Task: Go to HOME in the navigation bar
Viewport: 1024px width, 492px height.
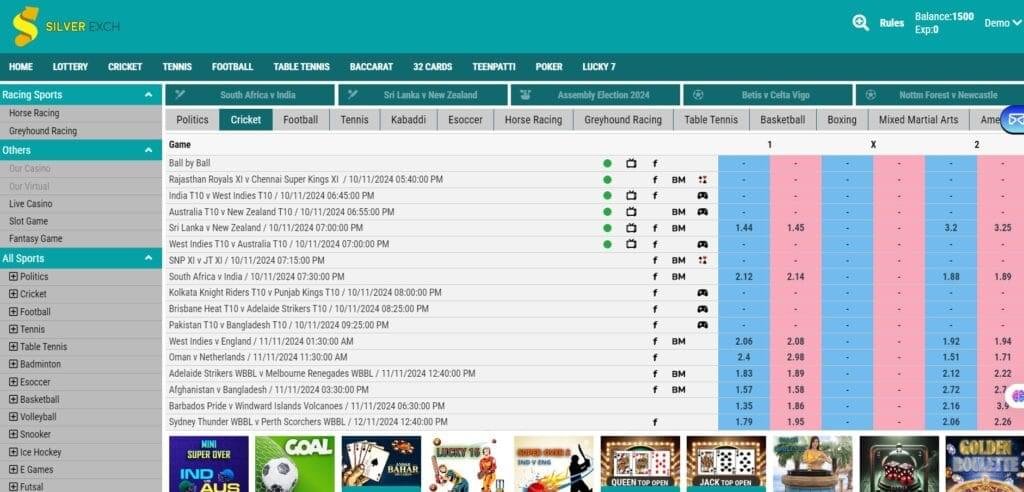Action: pos(21,67)
